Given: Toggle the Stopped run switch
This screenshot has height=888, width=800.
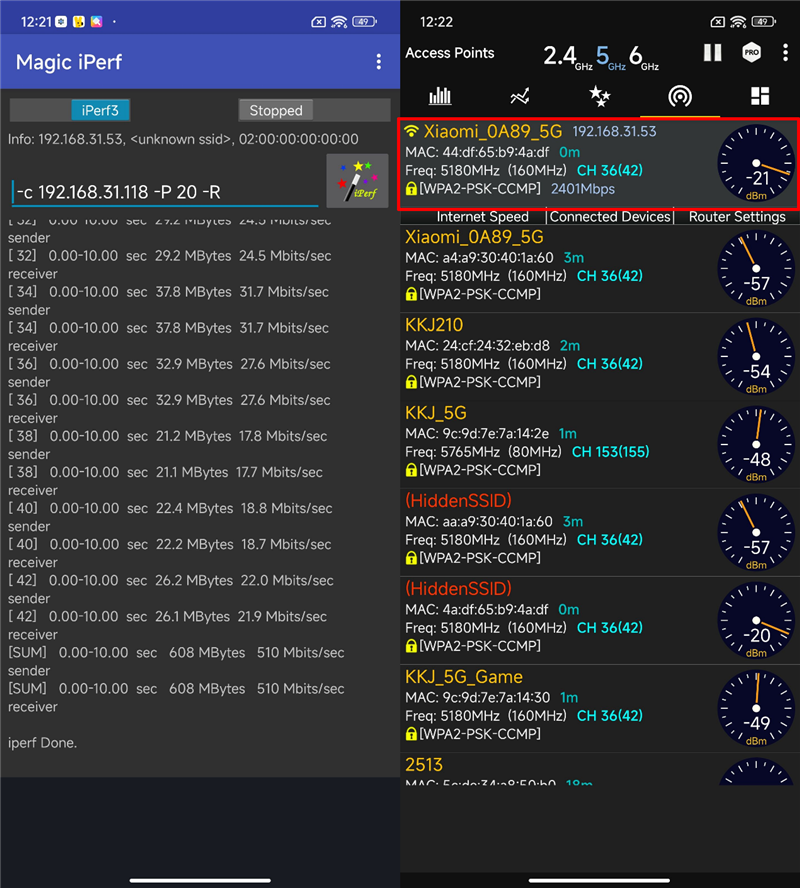Looking at the screenshot, I should click(x=314, y=110).
